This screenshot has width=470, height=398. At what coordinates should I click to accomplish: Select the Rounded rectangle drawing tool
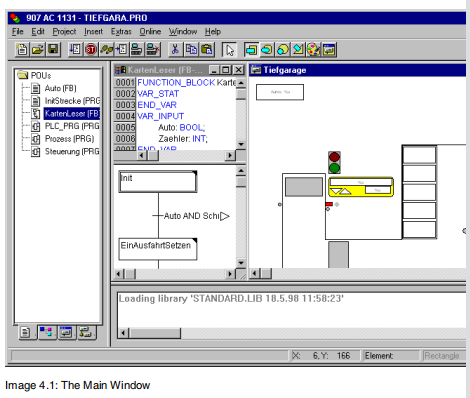pos(267,50)
